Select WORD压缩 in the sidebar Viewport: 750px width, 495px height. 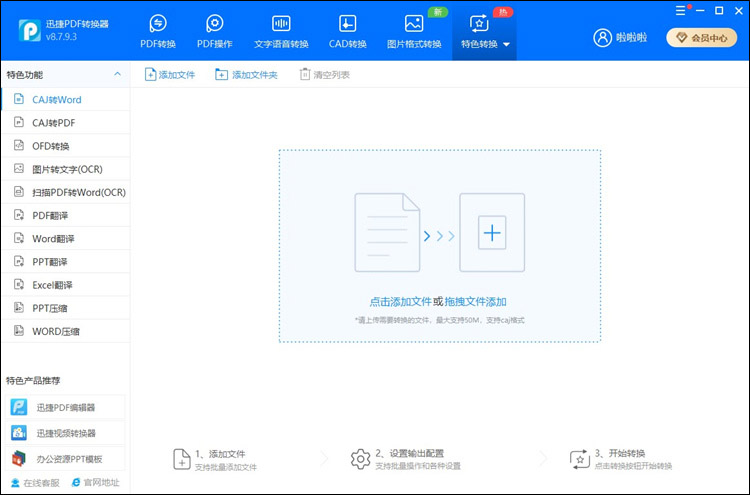(x=66, y=331)
